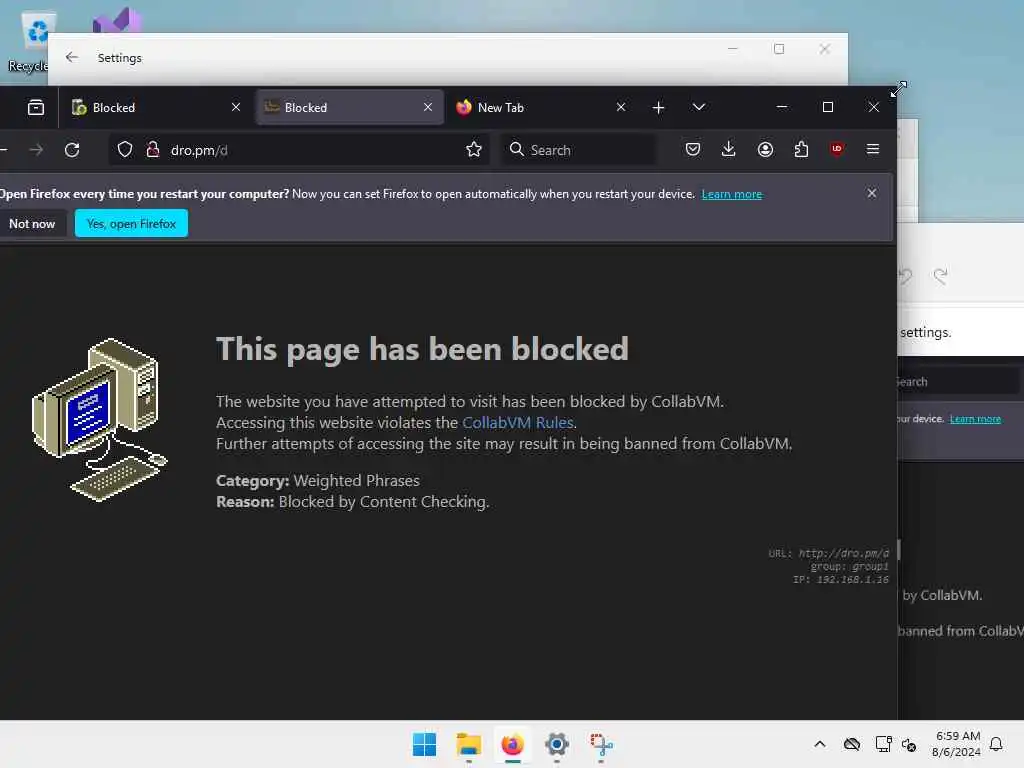1024x768 pixels.
Task: Click the Search field
Action: (x=579, y=150)
